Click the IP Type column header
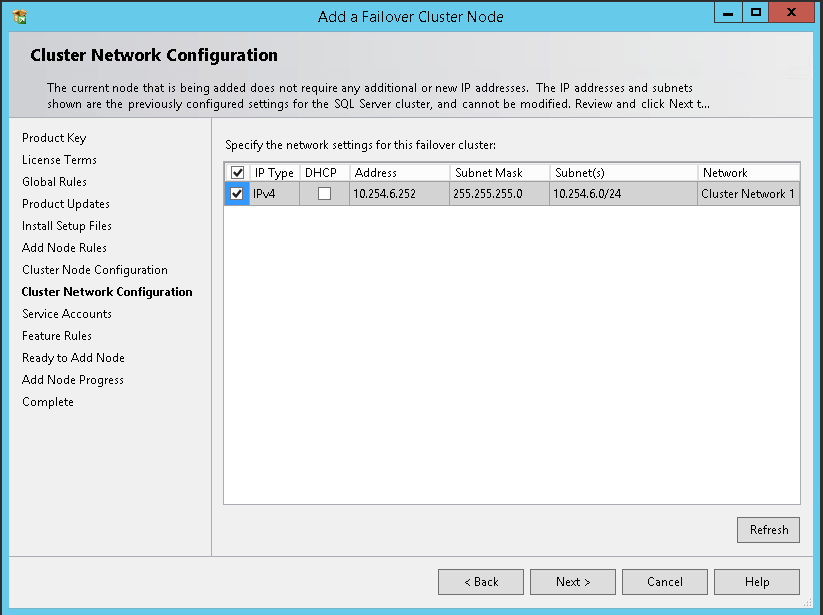 (275, 173)
